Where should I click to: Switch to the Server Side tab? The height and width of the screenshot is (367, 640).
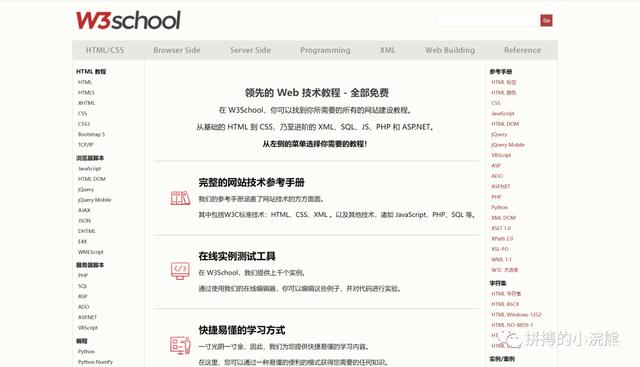[250, 50]
